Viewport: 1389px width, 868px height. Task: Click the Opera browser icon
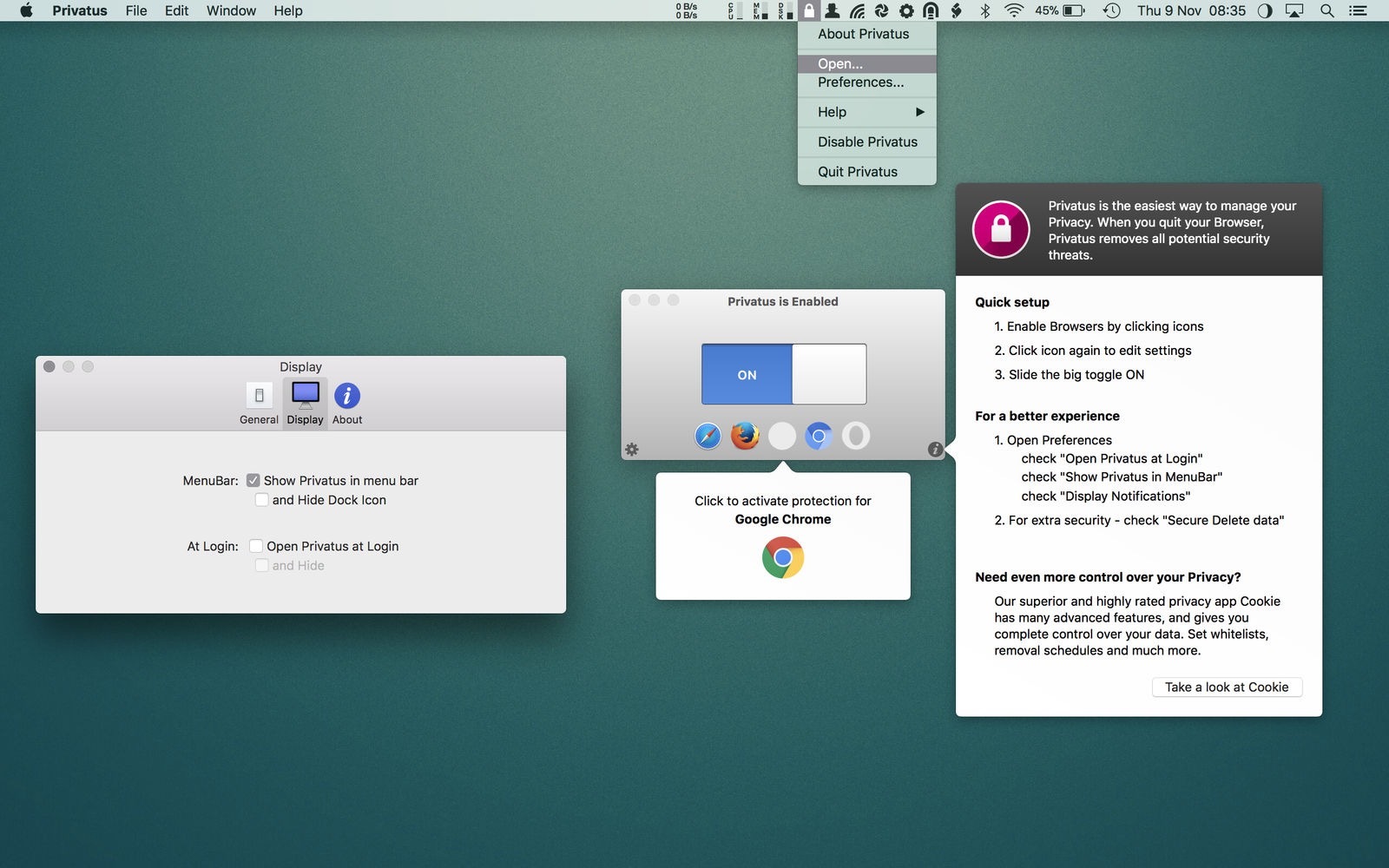tap(855, 436)
